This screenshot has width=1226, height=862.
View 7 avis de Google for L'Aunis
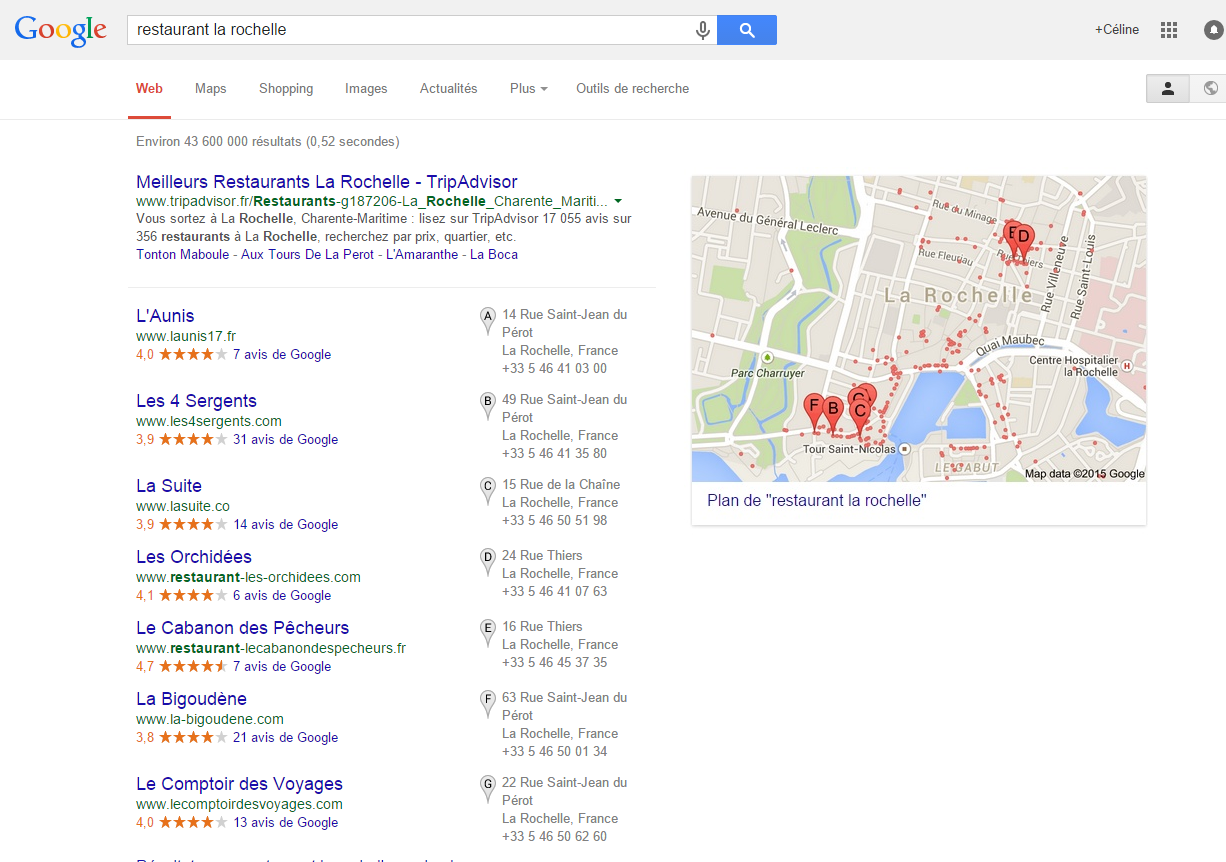[282, 354]
